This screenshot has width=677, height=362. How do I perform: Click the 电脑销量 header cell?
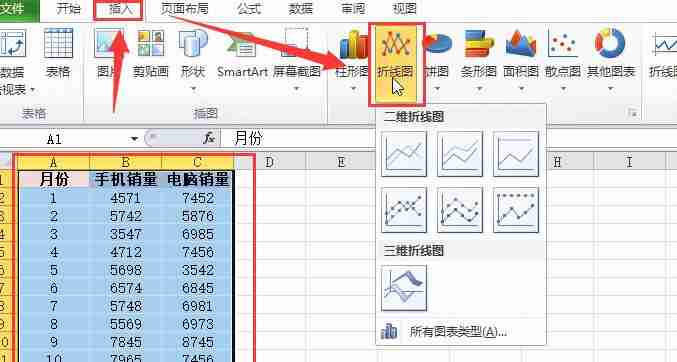(x=197, y=179)
